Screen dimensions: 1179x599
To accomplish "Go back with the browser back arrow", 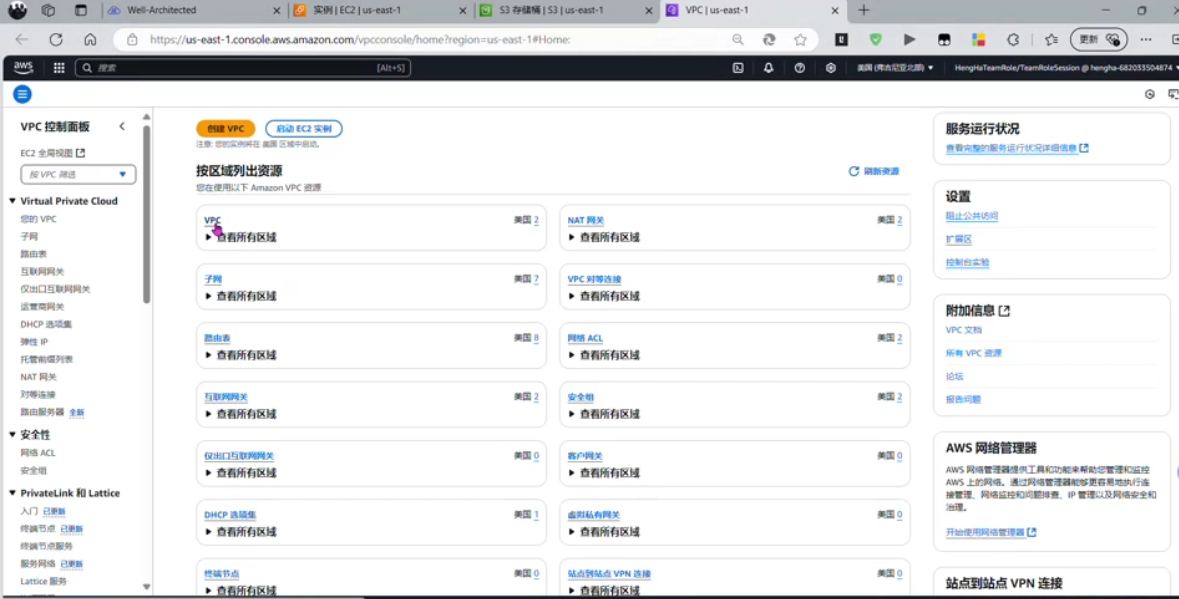I will (x=22, y=39).
